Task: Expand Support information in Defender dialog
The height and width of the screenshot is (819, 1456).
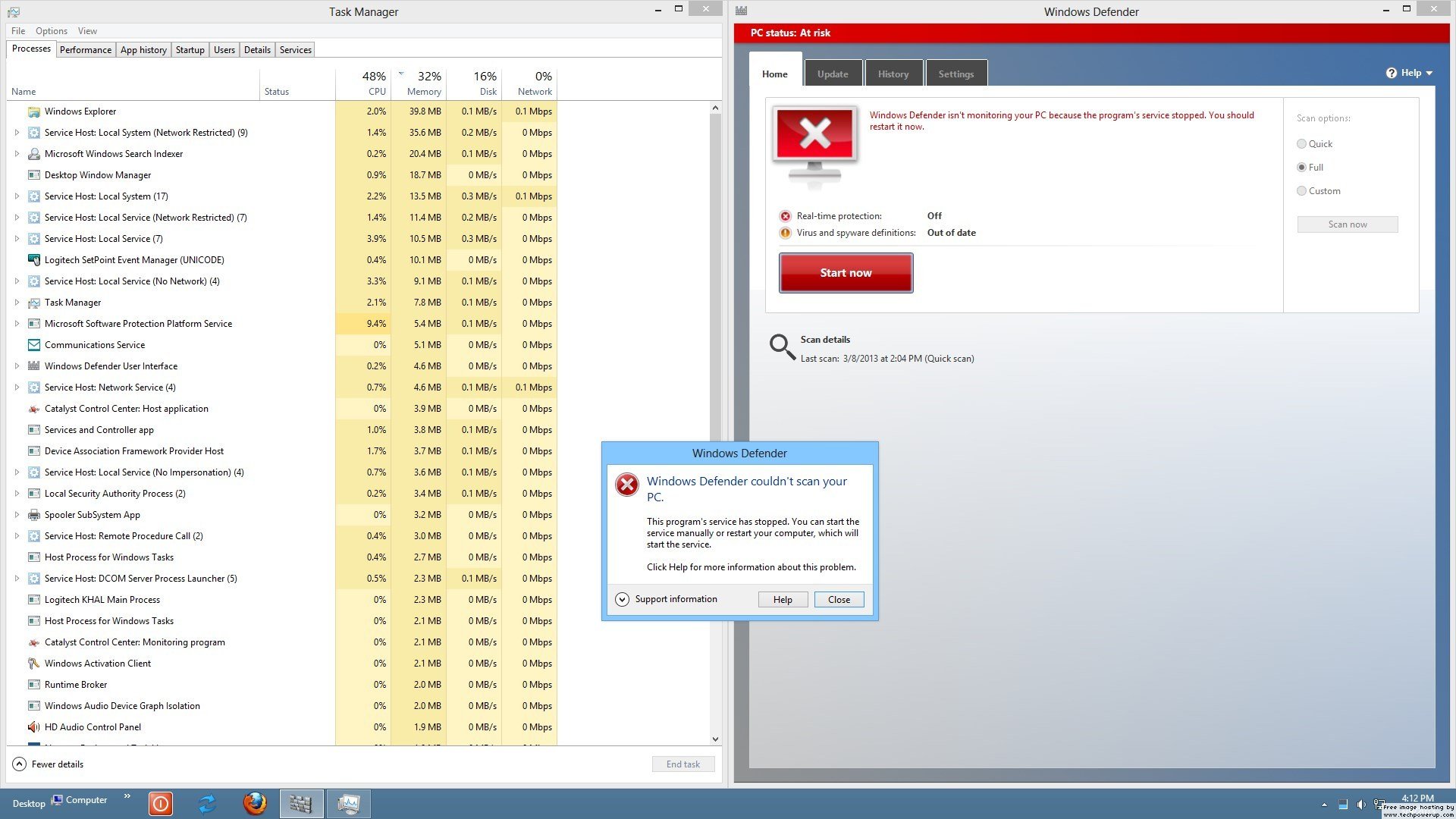Action: pos(622,599)
